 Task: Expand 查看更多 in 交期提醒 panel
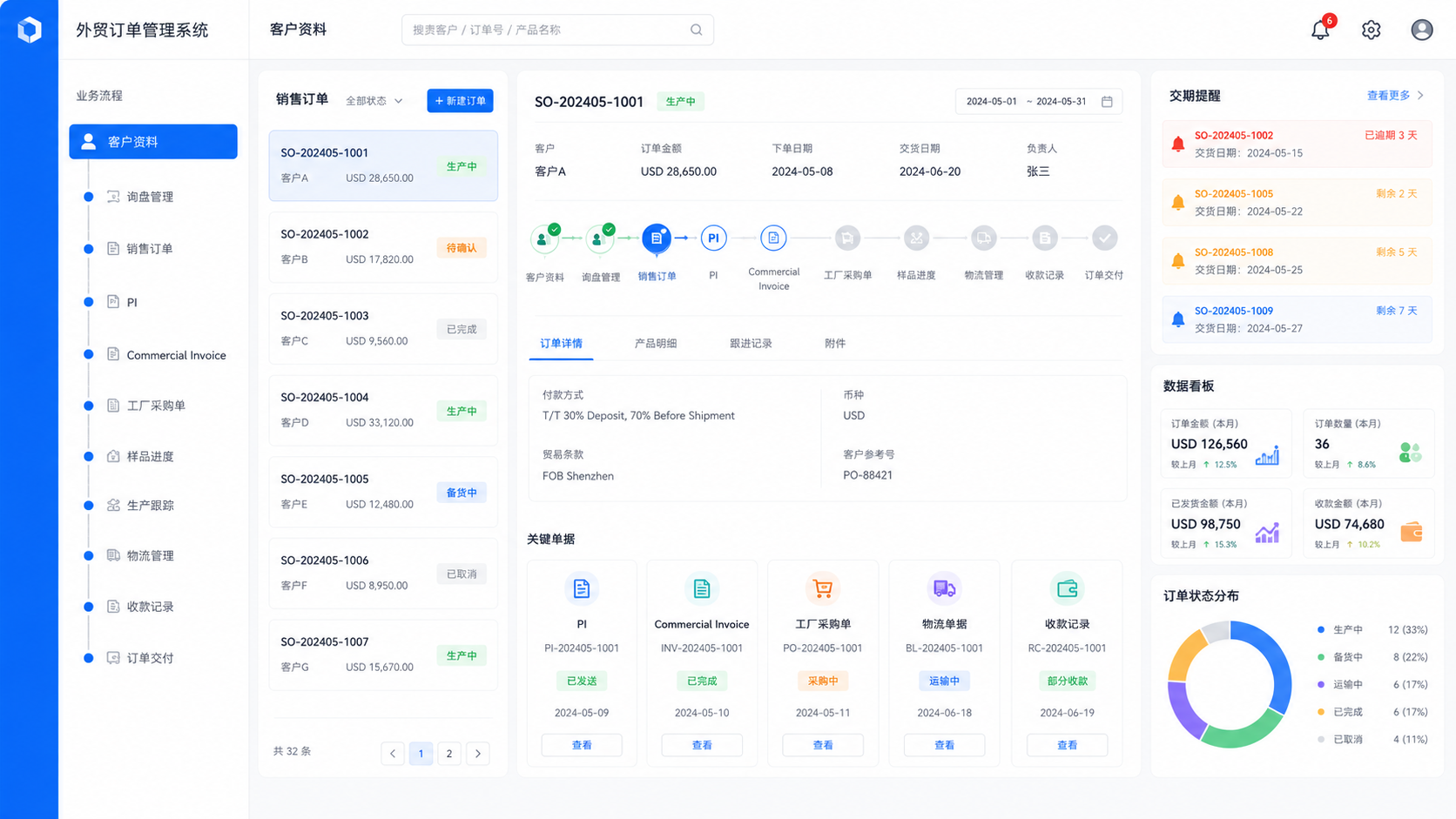point(1395,96)
